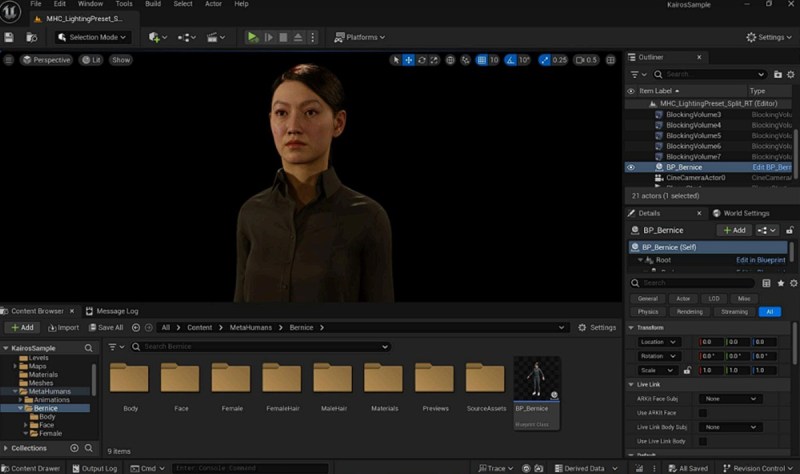The height and width of the screenshot is (474, 800).
Task: Click the Stop simulation square icon
Action: click(283, 37)
